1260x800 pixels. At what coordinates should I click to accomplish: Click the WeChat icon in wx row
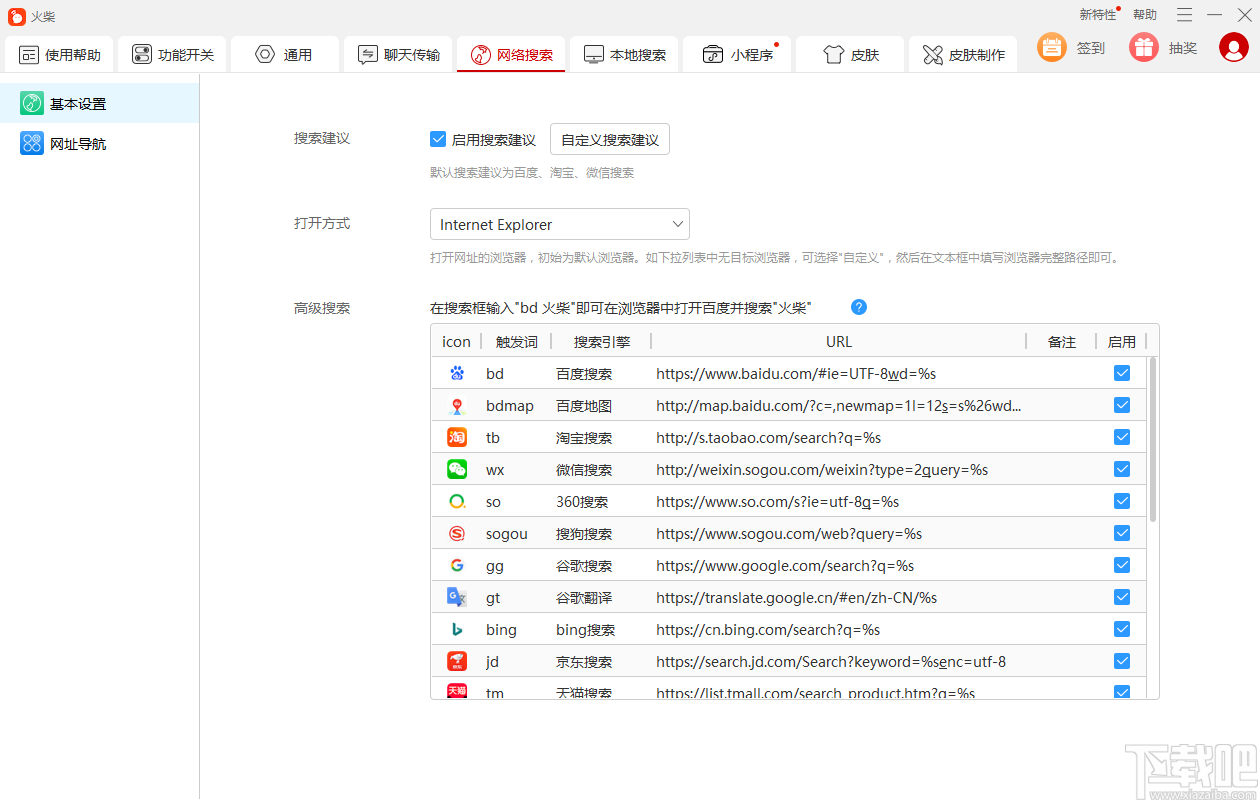[x=457, y=469]
